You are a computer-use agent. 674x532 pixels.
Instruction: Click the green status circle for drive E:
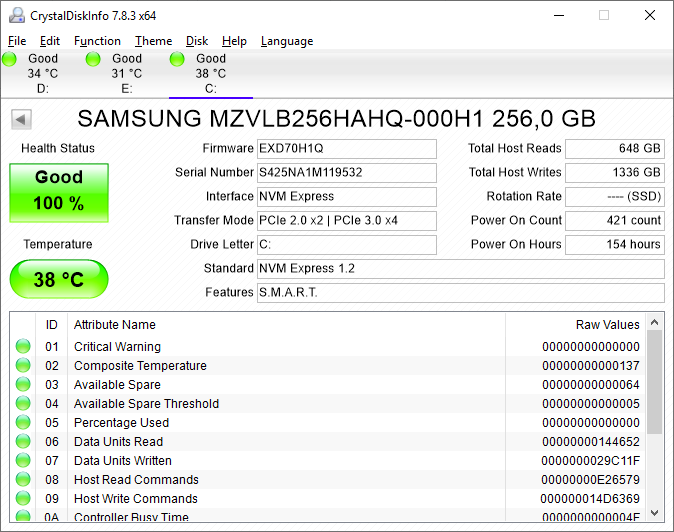point(93,59)
